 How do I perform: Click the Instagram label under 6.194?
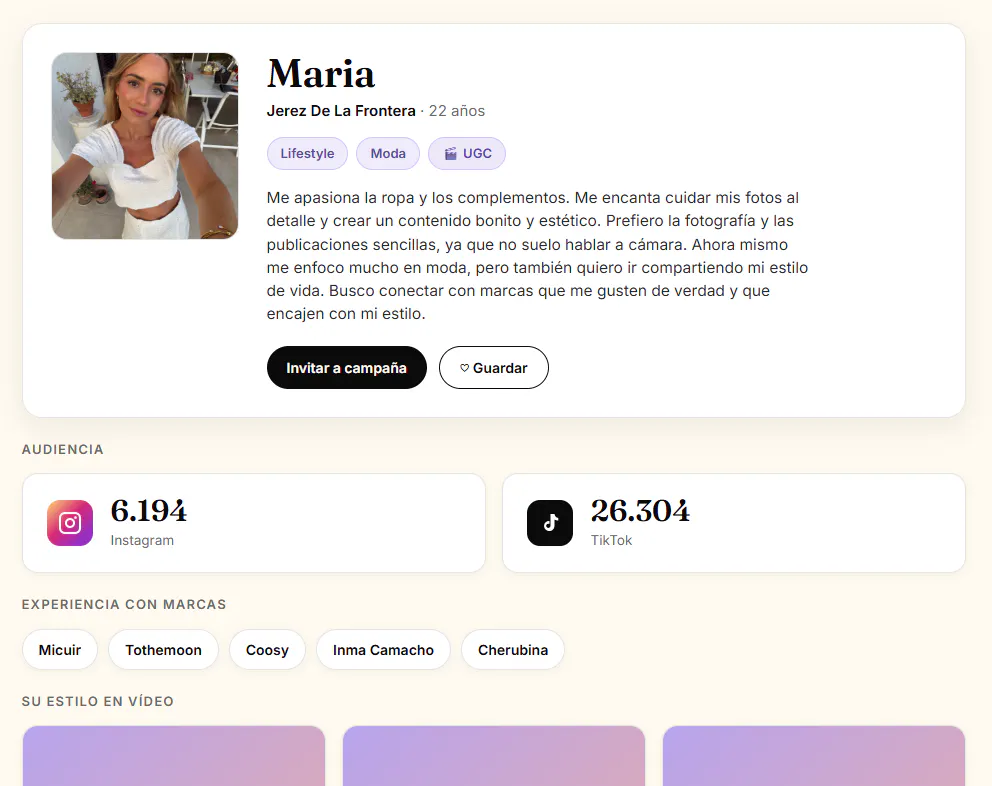click(x=142, y=540)
